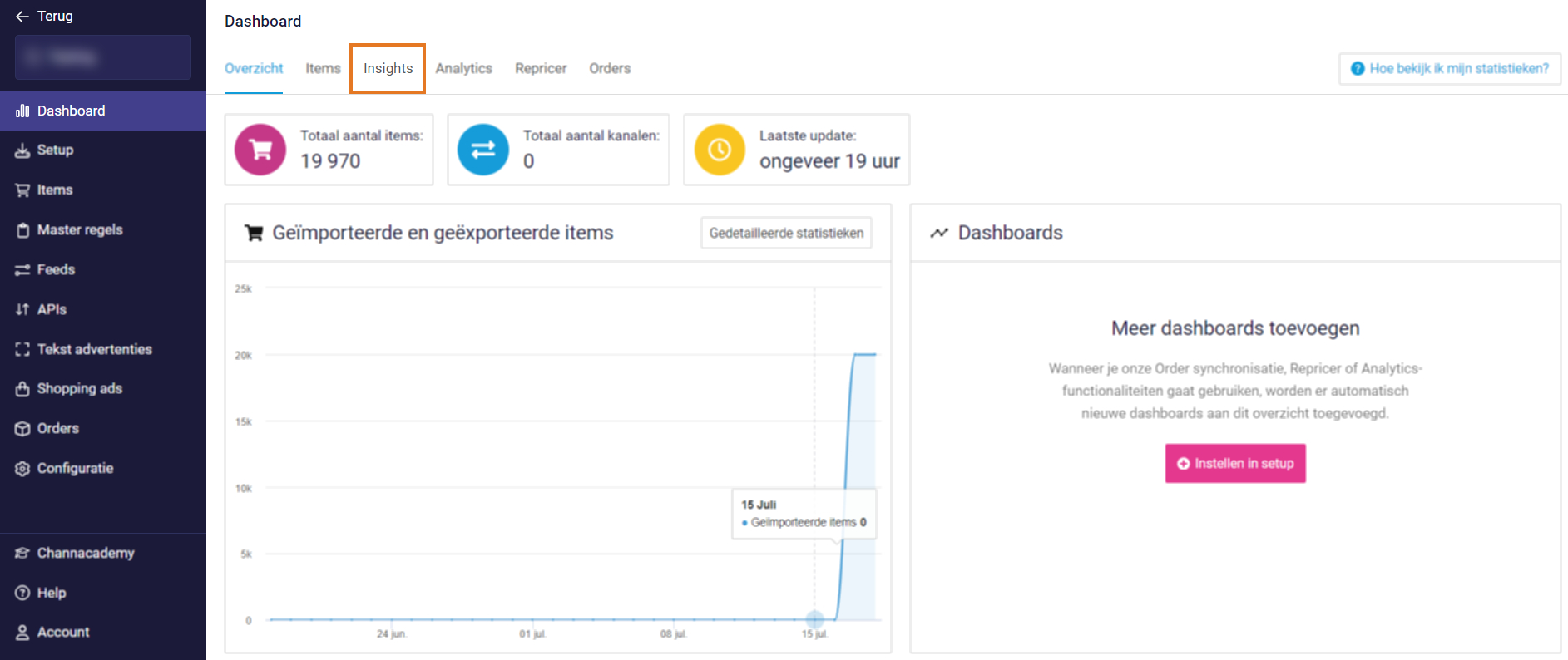Click the 01 jul. axis label
Viewport: 1568px width, 660px height.
tap(532, 634)
